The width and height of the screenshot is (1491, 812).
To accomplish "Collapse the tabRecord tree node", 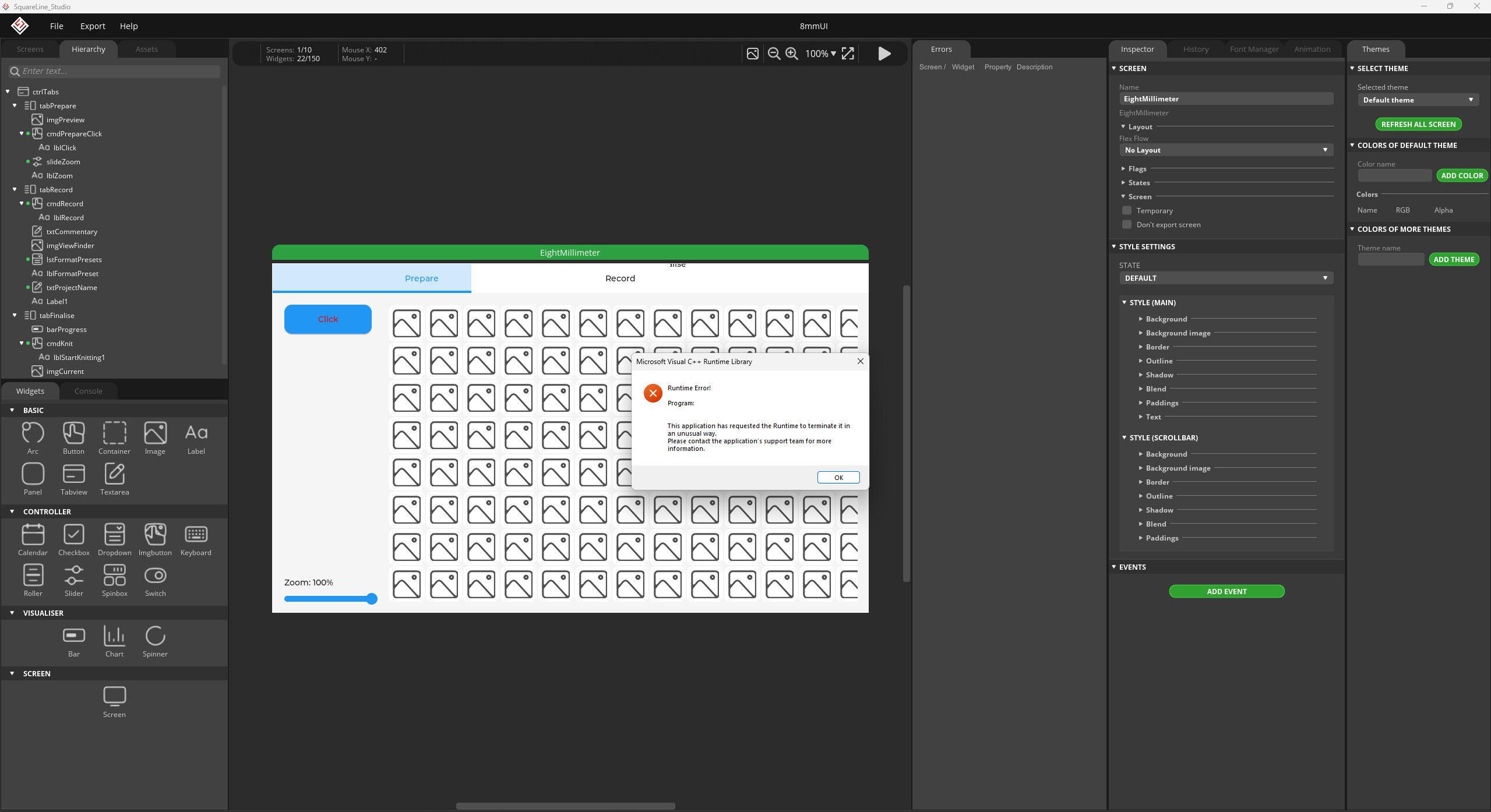I will 15,189.
